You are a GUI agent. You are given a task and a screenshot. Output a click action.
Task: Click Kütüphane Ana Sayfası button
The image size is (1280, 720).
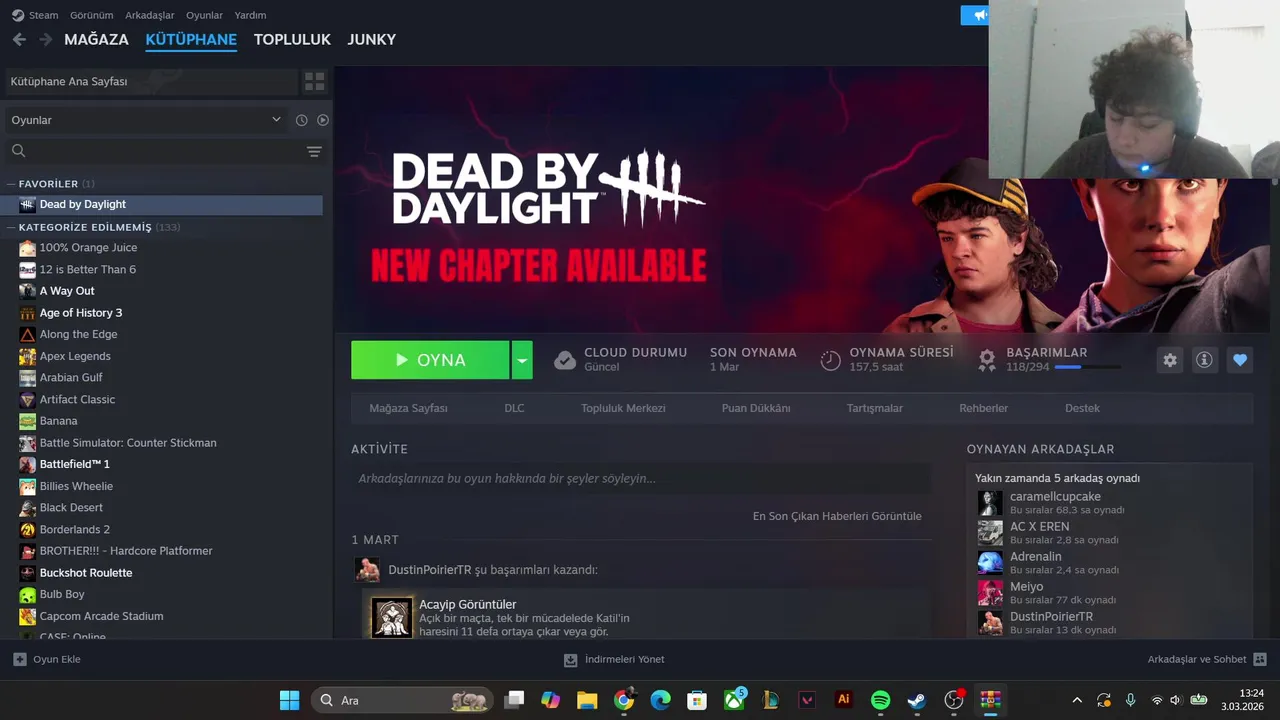(x=151, y=82)
